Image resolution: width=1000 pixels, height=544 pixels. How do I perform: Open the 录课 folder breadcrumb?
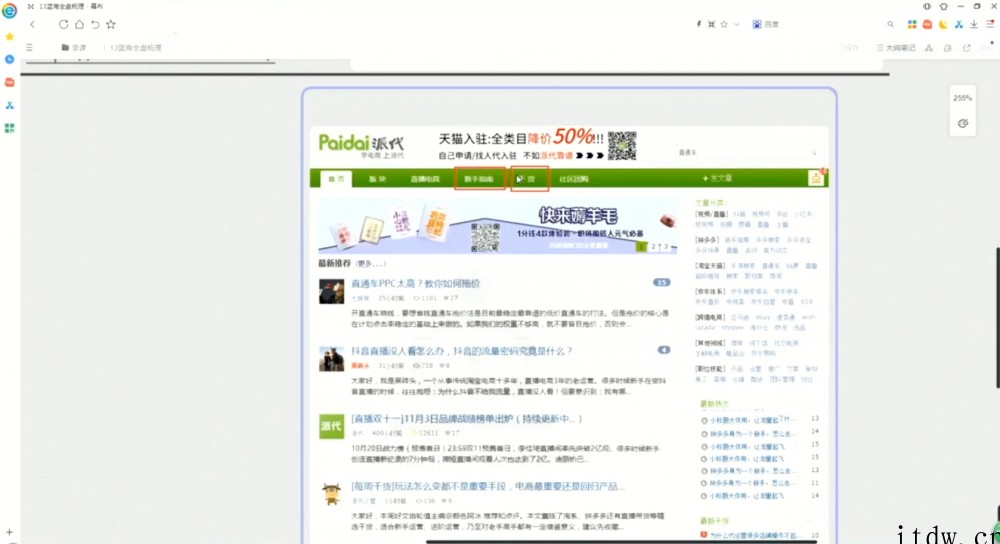(73, 48)
